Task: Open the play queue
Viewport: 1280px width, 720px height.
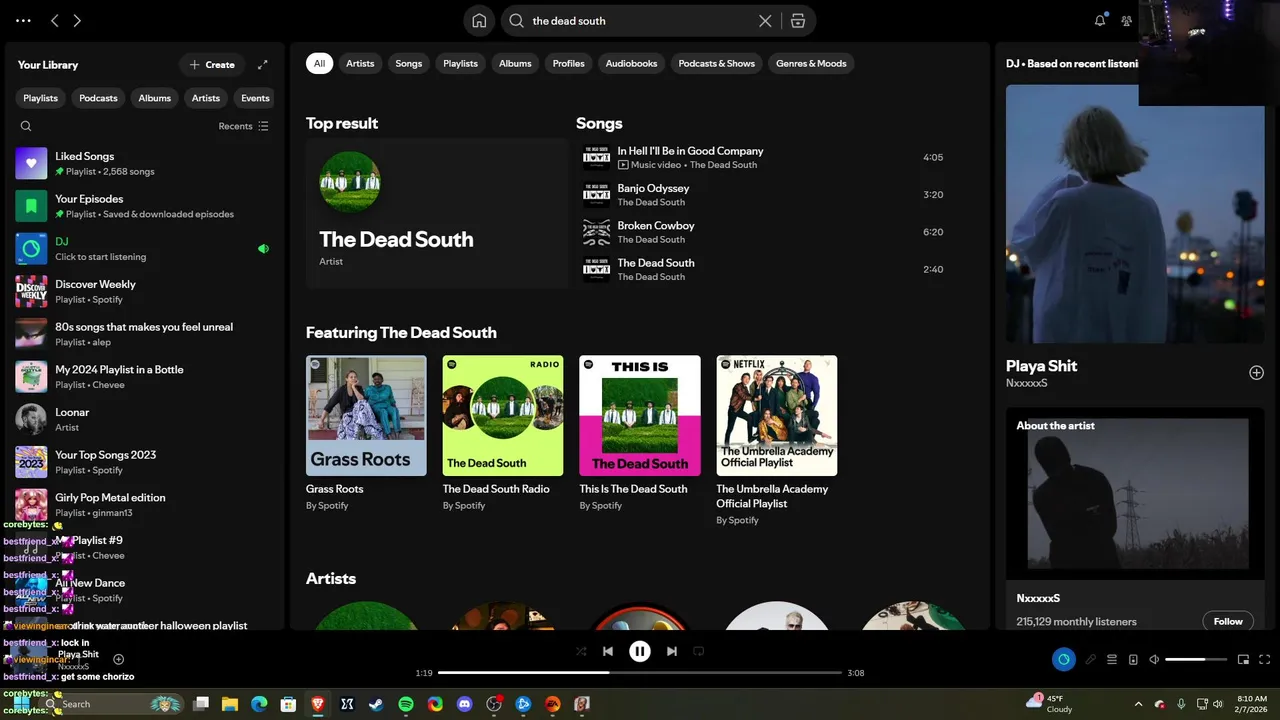Action: pyautogui.click(x=1112, y=660)
